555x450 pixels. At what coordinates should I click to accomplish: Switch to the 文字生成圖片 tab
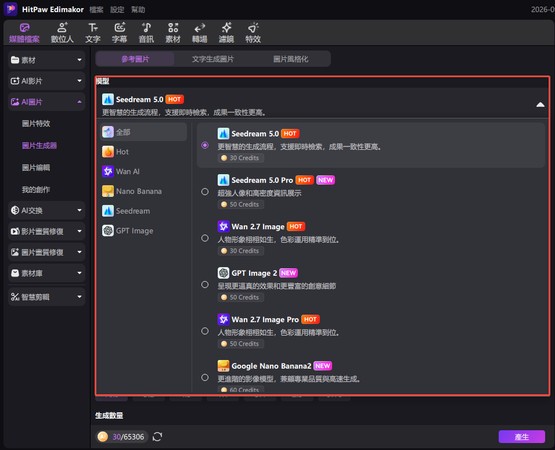point(213,59)
